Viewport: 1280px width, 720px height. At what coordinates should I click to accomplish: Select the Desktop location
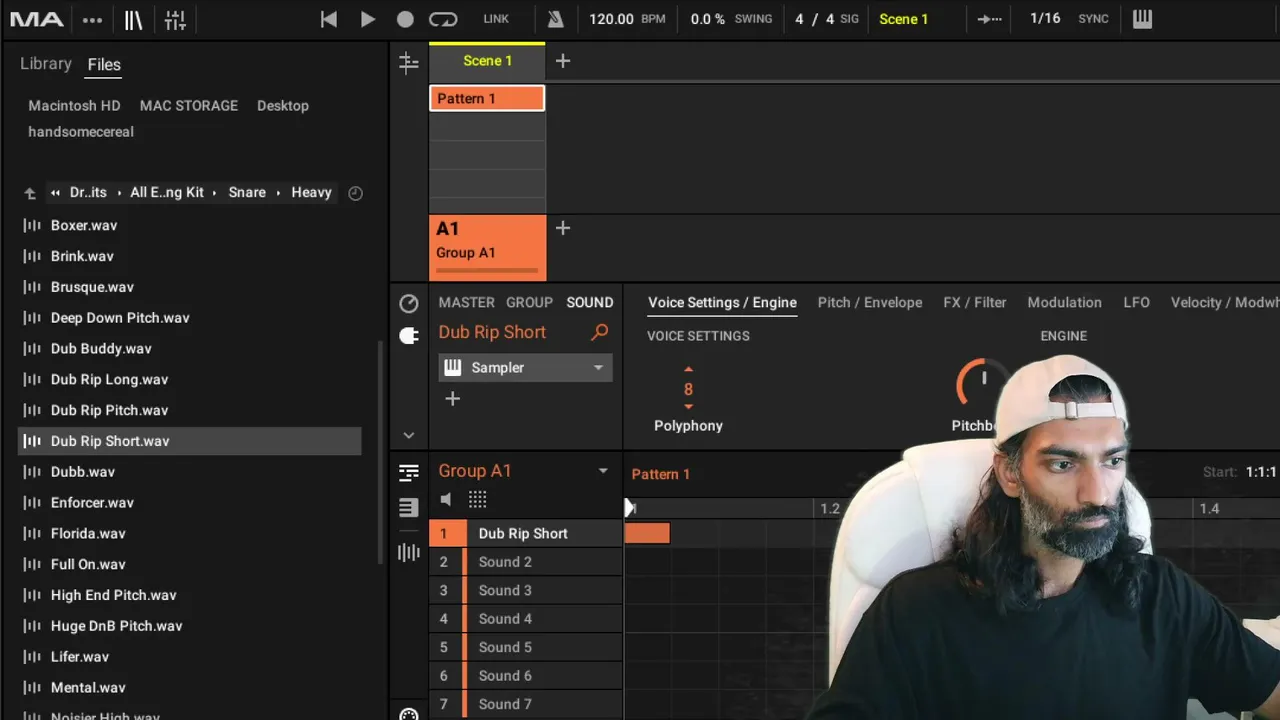point(283,105)
